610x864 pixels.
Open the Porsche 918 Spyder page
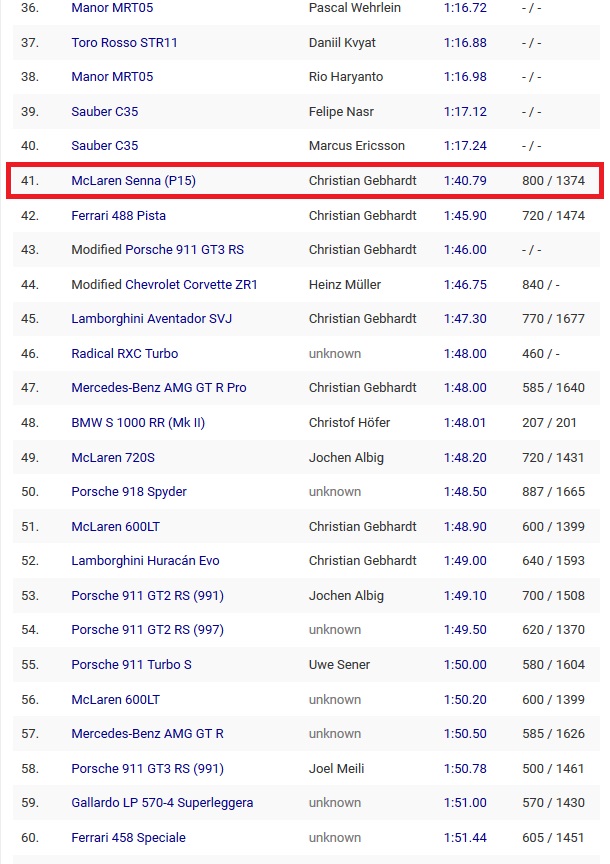[x=129, y=492]
